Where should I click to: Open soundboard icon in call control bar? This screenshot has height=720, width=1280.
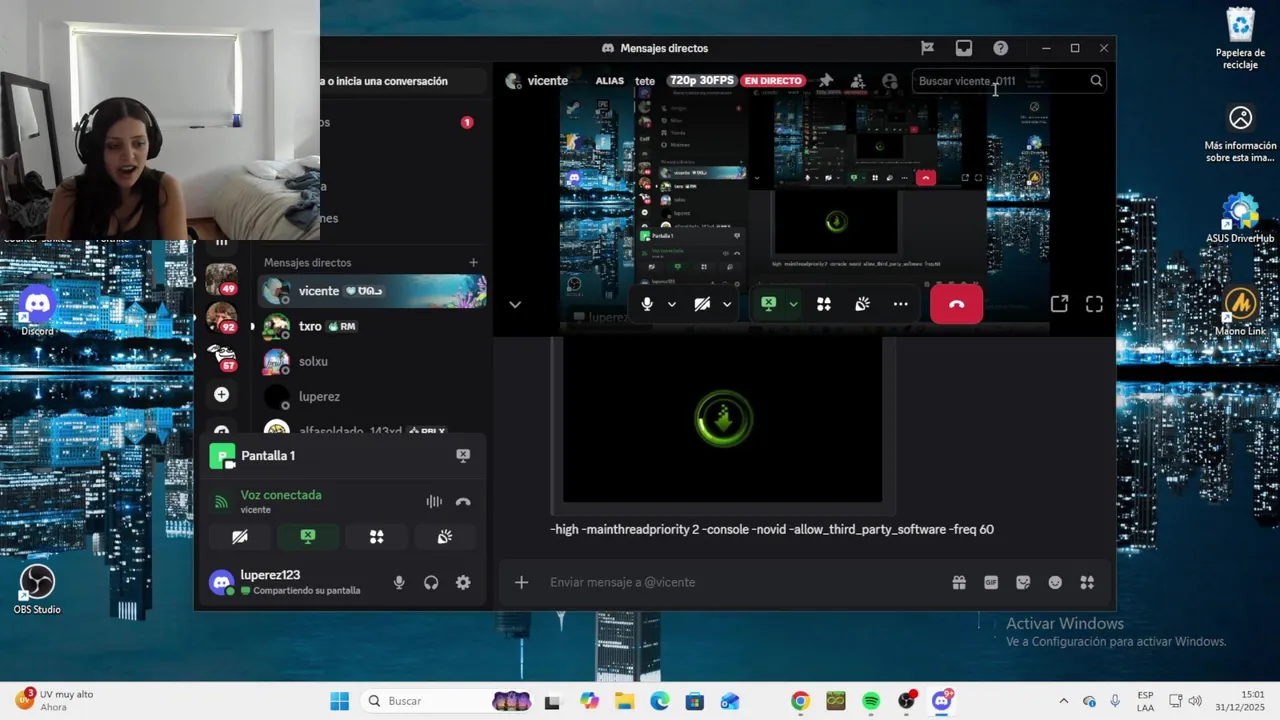click(862, 304)
